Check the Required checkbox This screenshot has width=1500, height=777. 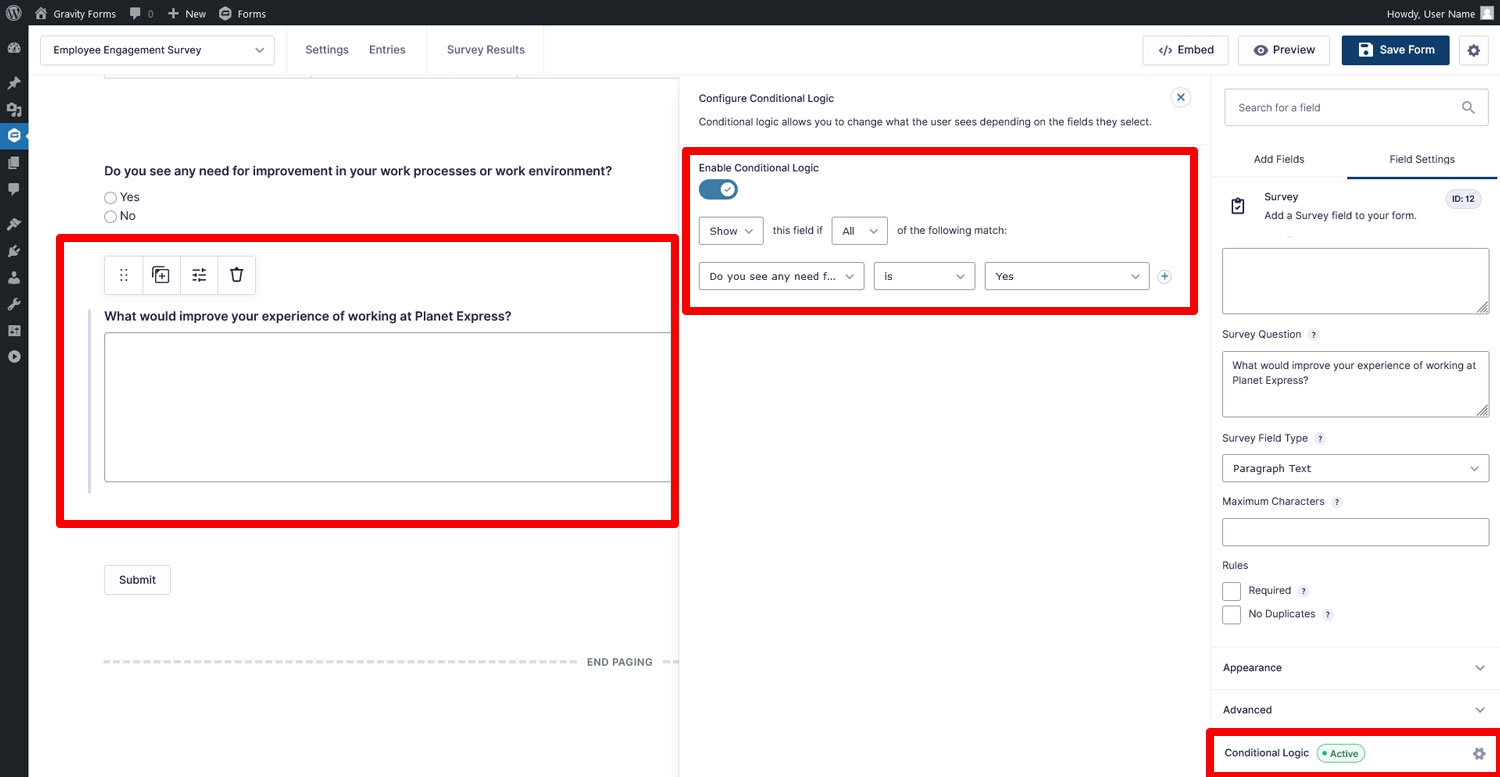click(x=1232, y=591)
